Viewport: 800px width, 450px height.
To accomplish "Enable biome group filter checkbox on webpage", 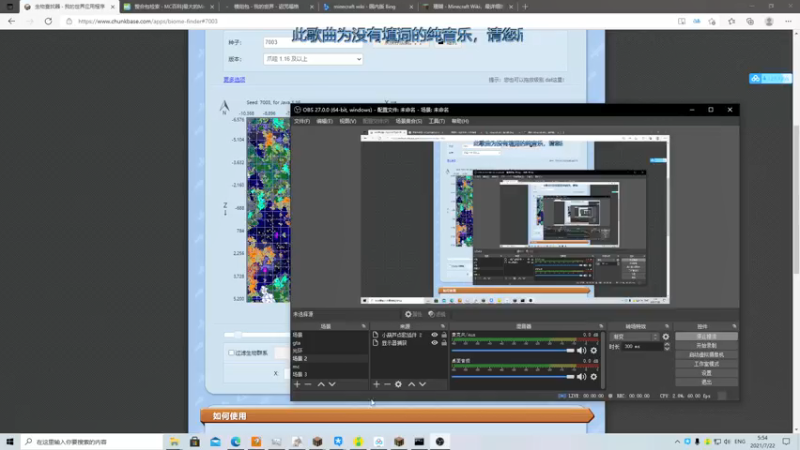I will (x=231, y=353).
